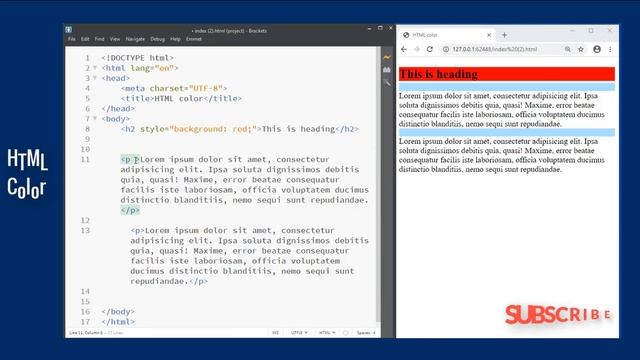Open the Navigate menu in Brackets
Screen dimensions: 640x360
[x=135, y=39]
